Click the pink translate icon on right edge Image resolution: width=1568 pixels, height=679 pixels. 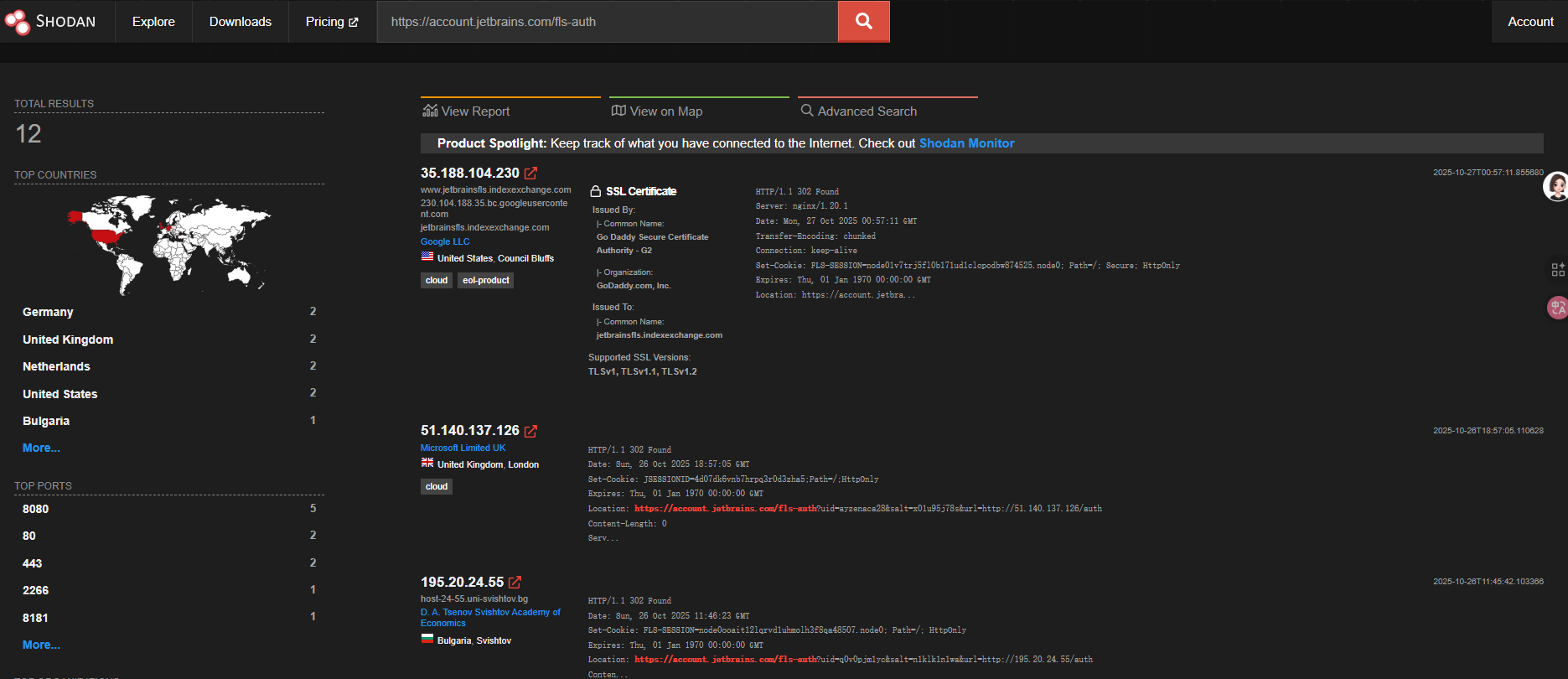tap(1557, 308)
